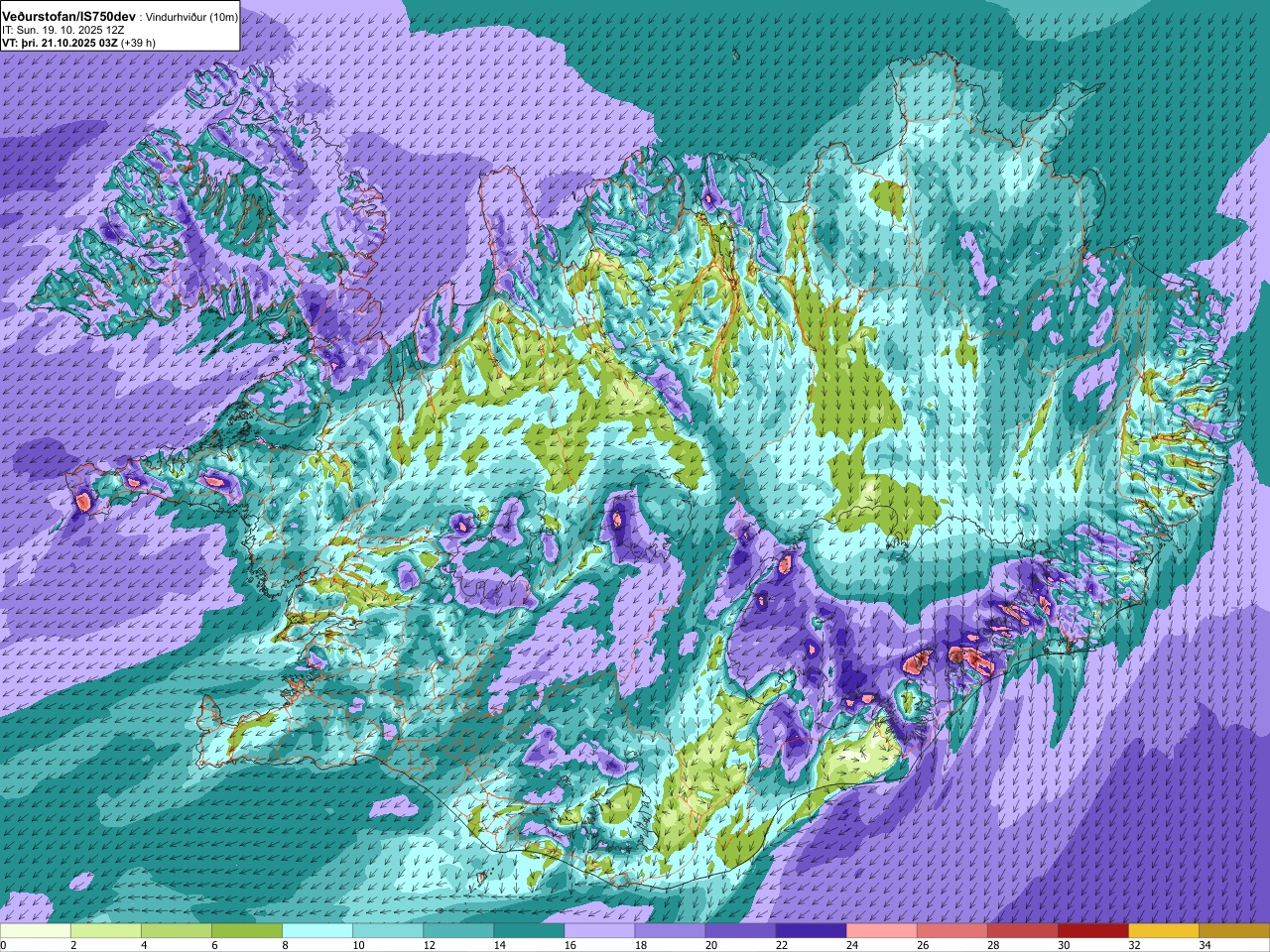Click the 2–4 light green legend swatch
The height and width of the screenshot is (952, 1270).
[106, 931]
